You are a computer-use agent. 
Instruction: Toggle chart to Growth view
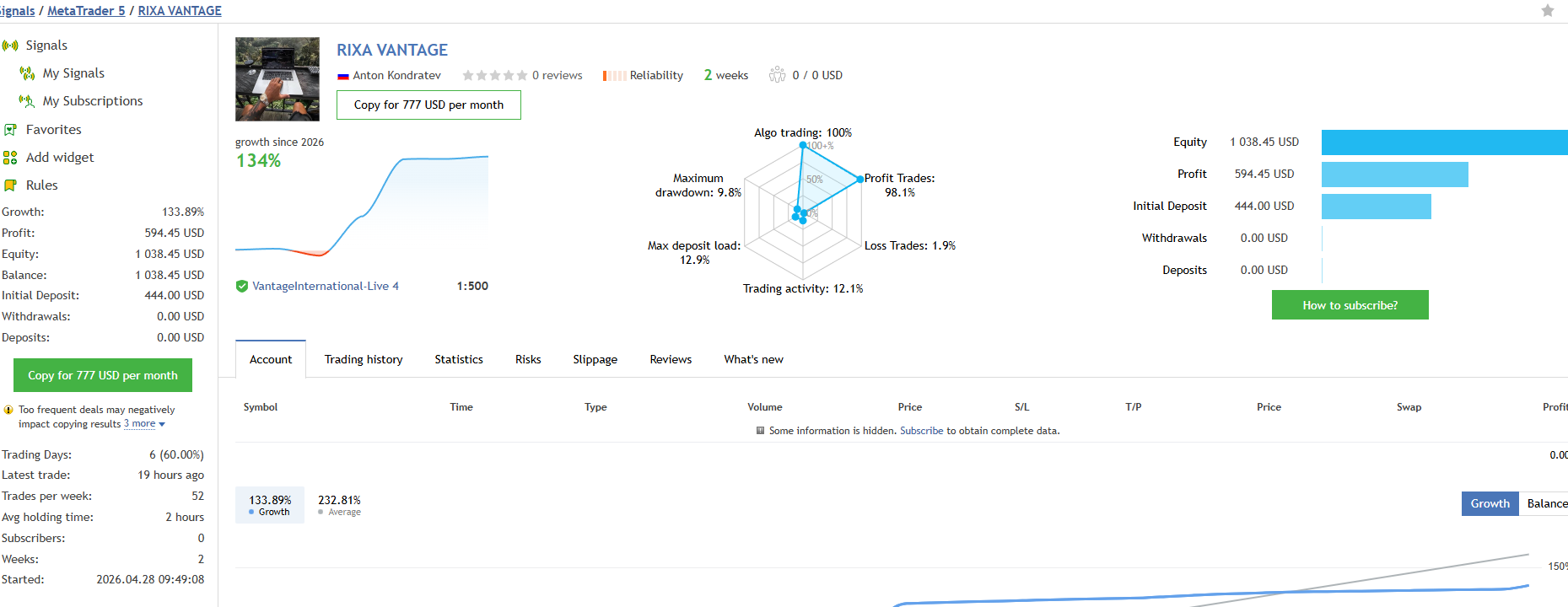(1490, 503)
